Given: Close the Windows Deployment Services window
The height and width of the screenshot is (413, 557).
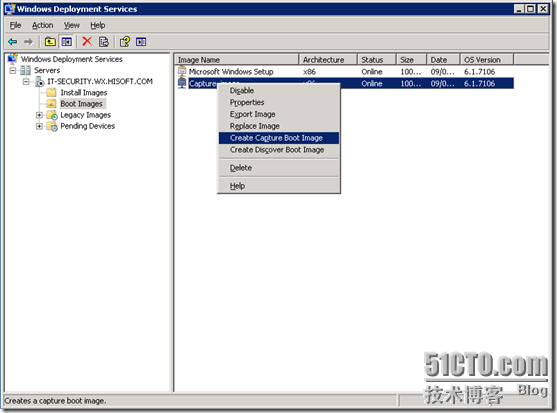Looking at the screenshot, I should click(x=543, y=9).
